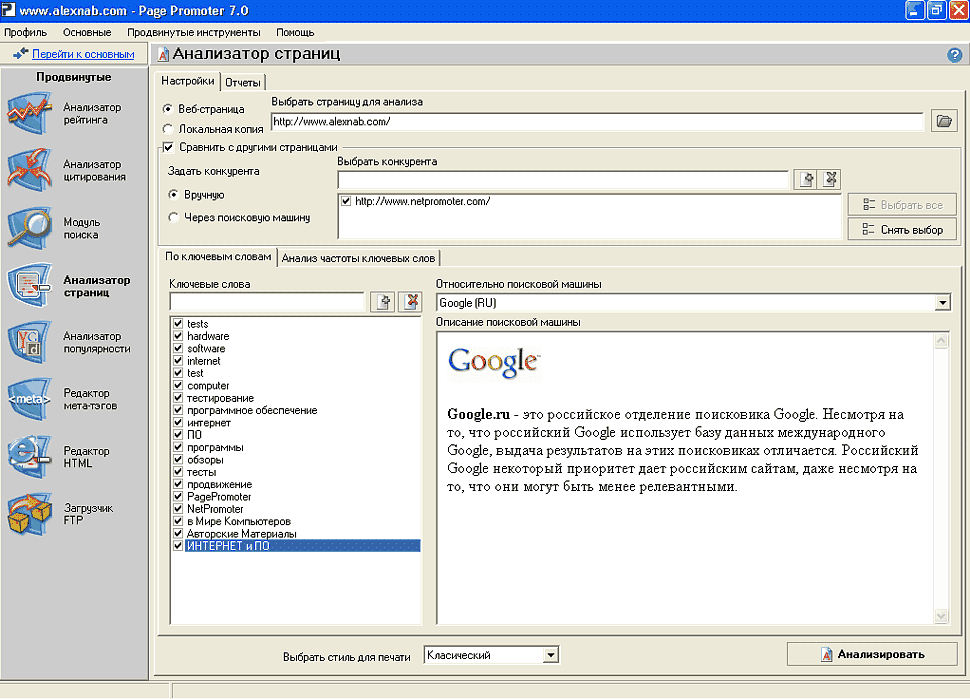Click the page URL input field

tap(597, 121)
